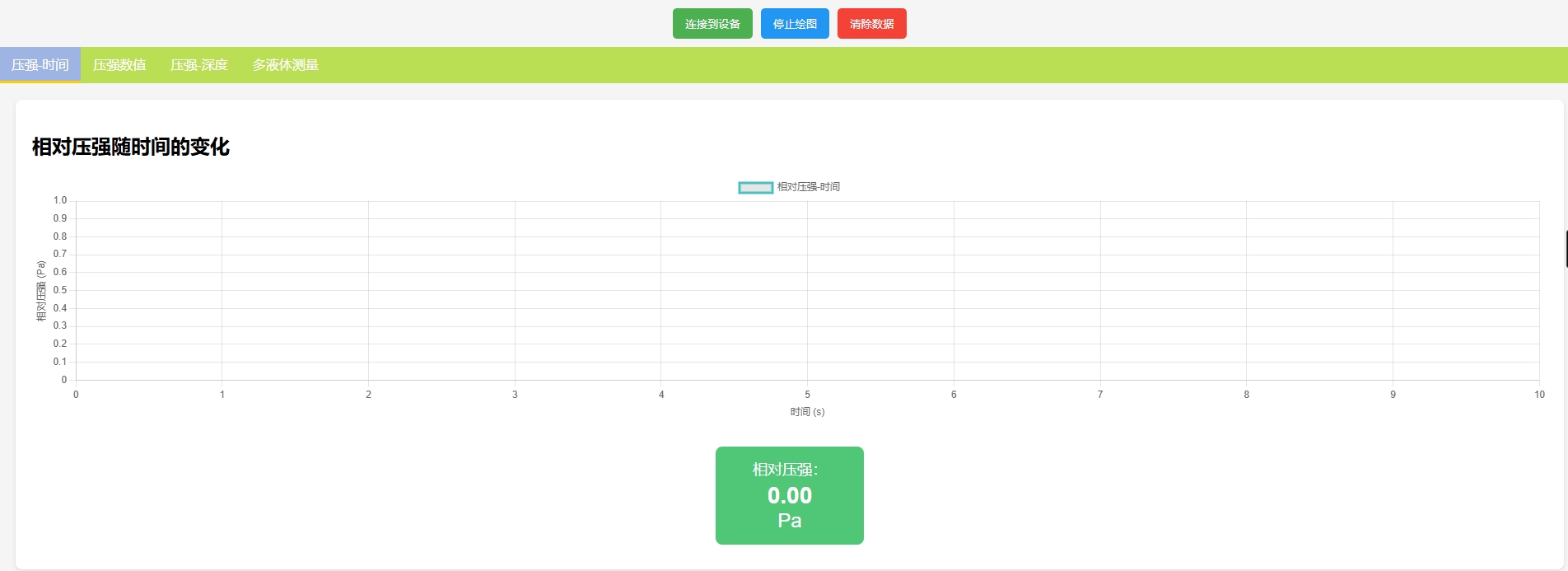The image size is (1568, 571).
Task: Click the x-axis tick label 5
Action: 807,395
